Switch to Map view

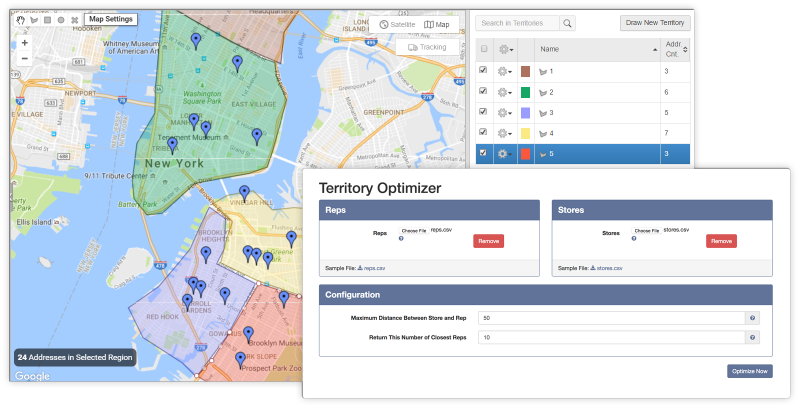(x=437, y=24)
